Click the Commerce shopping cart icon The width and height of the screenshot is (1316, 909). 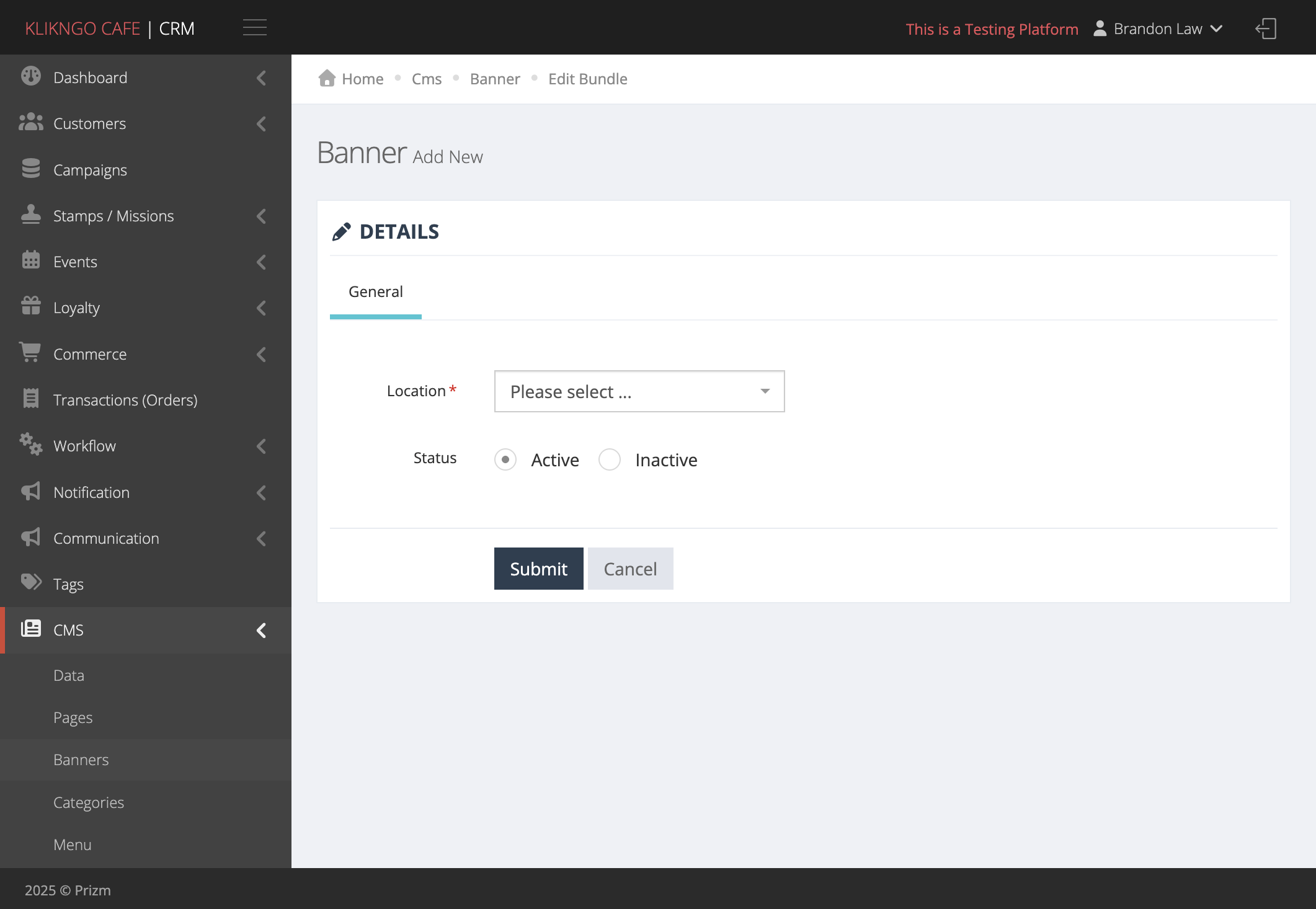(x=30, y=353)
